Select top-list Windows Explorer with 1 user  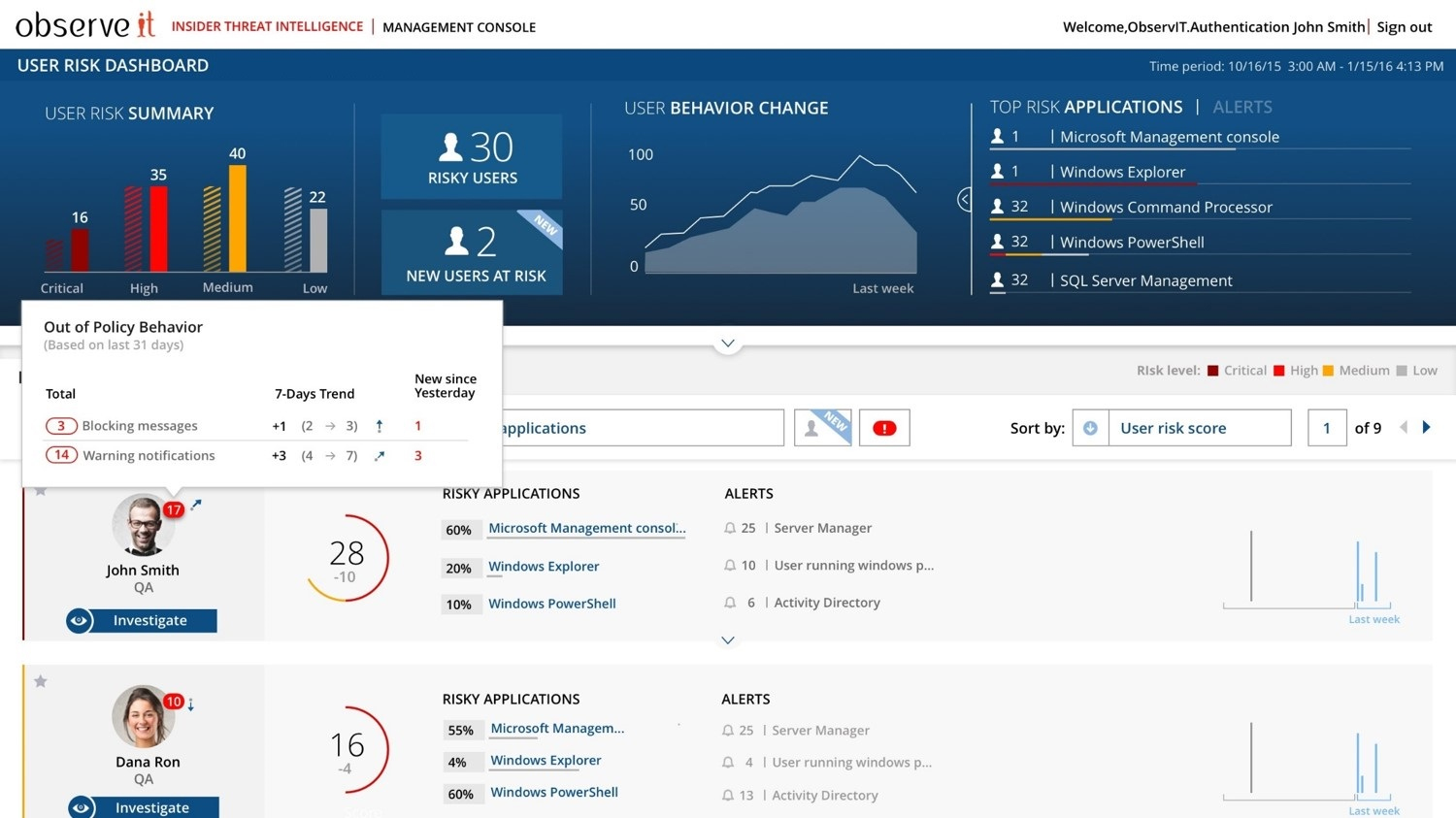tap(1122, 172)
